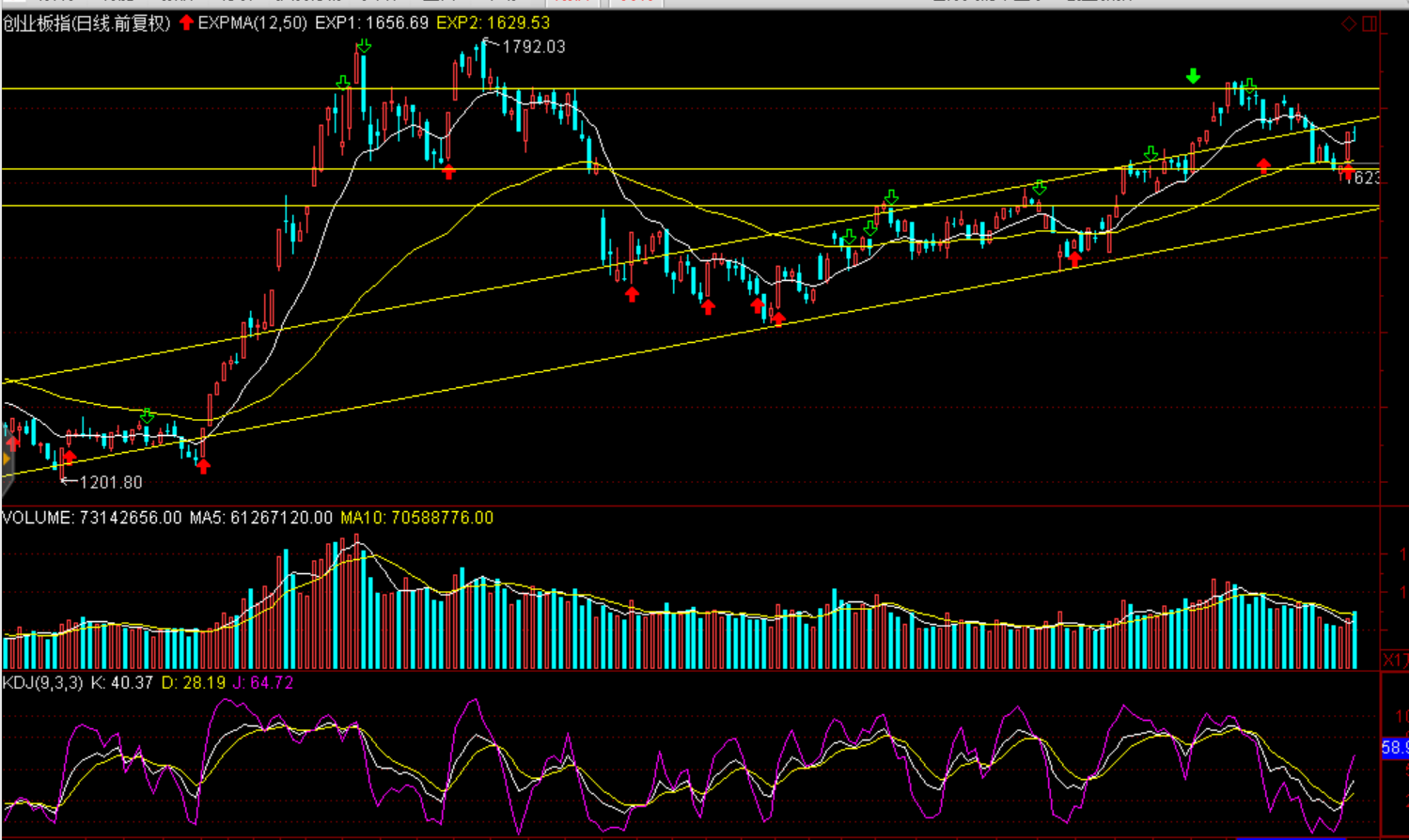Viewport: 1409px width, 840px height.
Task: Click the 创业板指(日线.前复权) chart title
Action: (x=86, y=23)
